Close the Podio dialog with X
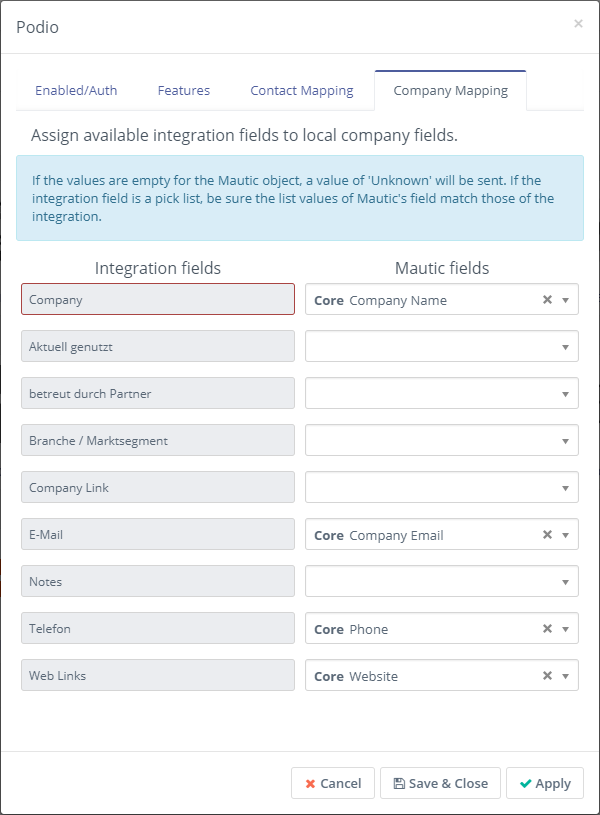 point(578,24)
